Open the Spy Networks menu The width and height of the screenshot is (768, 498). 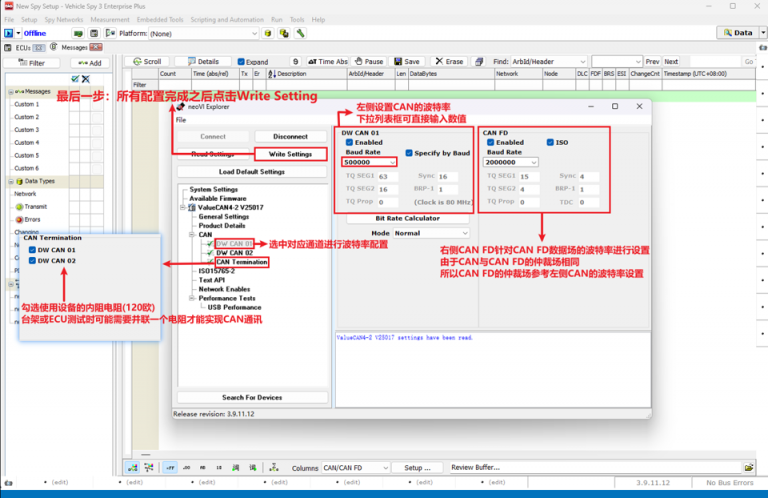(x=63, y=19)
